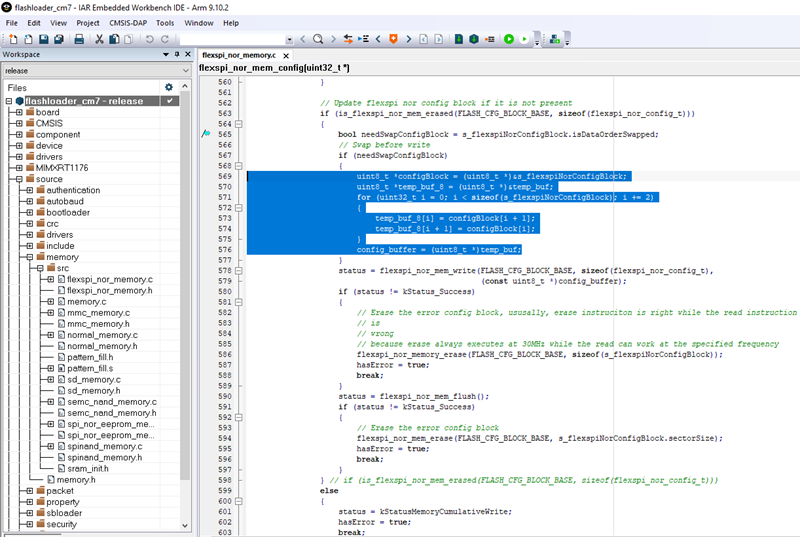Select the flexspi_nor_memory.c editor tab

coord(239,55)
